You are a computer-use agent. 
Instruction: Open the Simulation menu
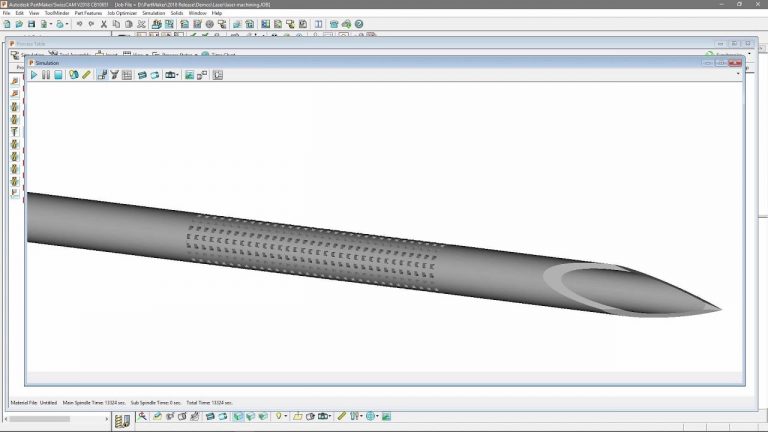tap(154, 13)
